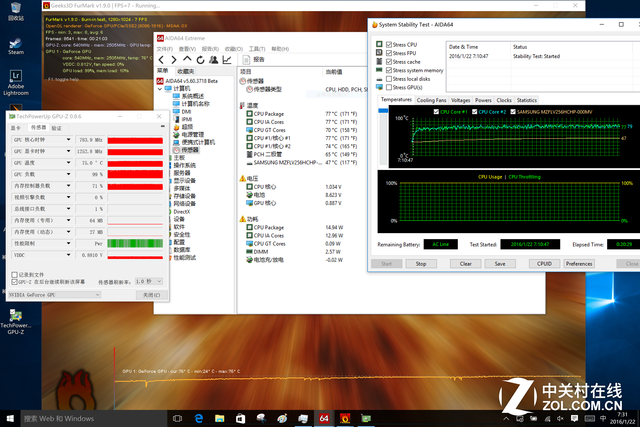Toggle CPU Core #1 graph checkbox

tap(436, 111)
